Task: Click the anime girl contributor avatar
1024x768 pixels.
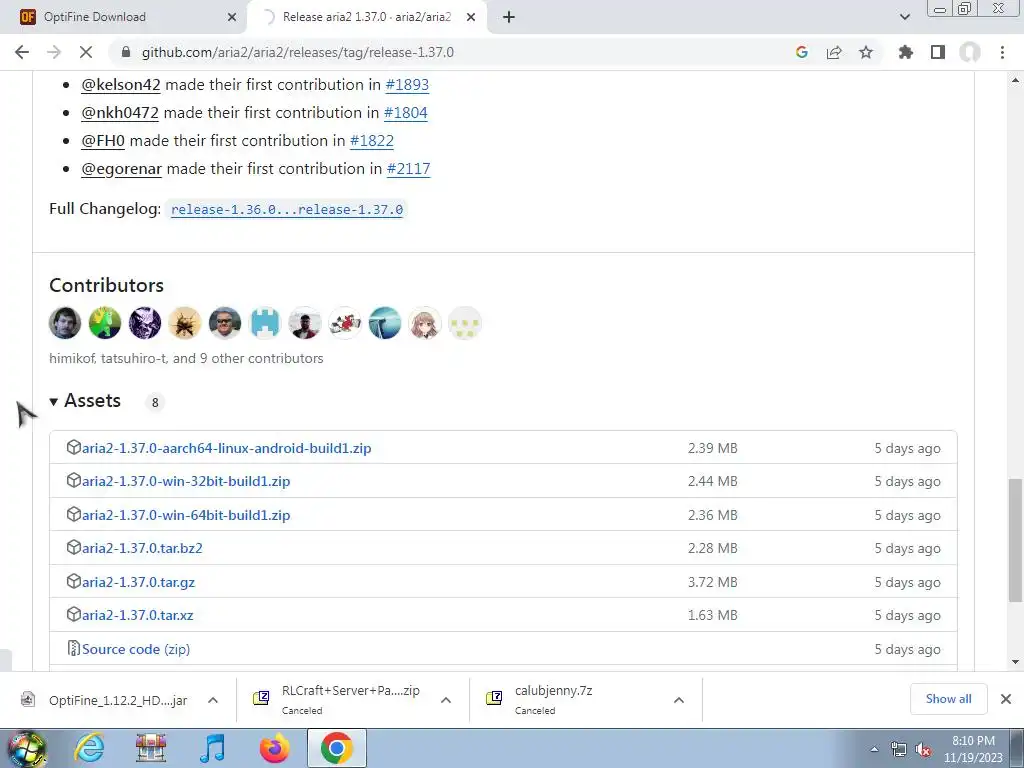Action: coord(424,323)
